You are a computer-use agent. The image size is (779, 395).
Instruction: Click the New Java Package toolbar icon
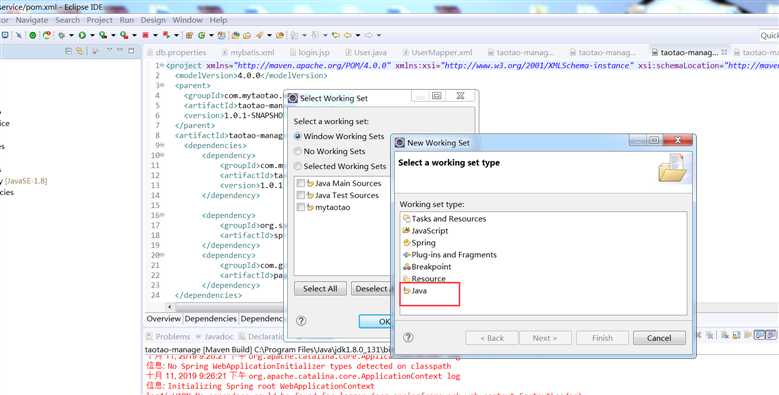click(x=189, y=35)
